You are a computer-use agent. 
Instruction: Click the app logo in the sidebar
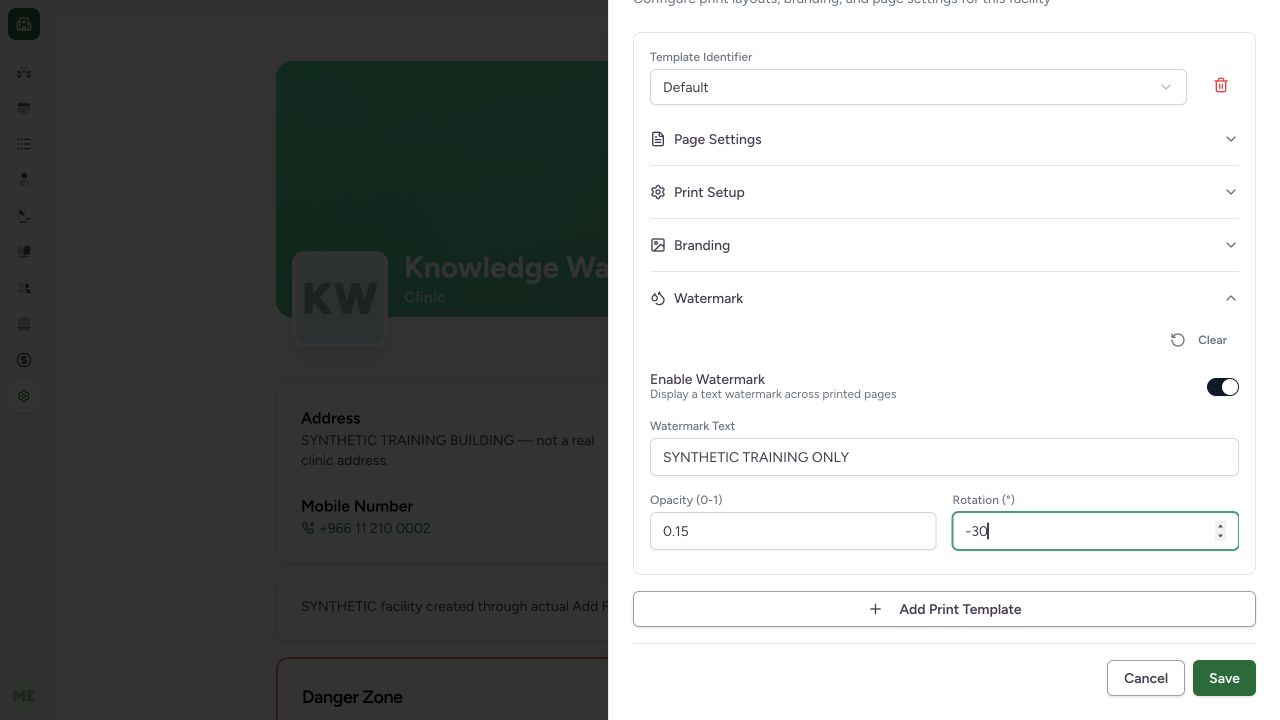click(x=24, y=25)
